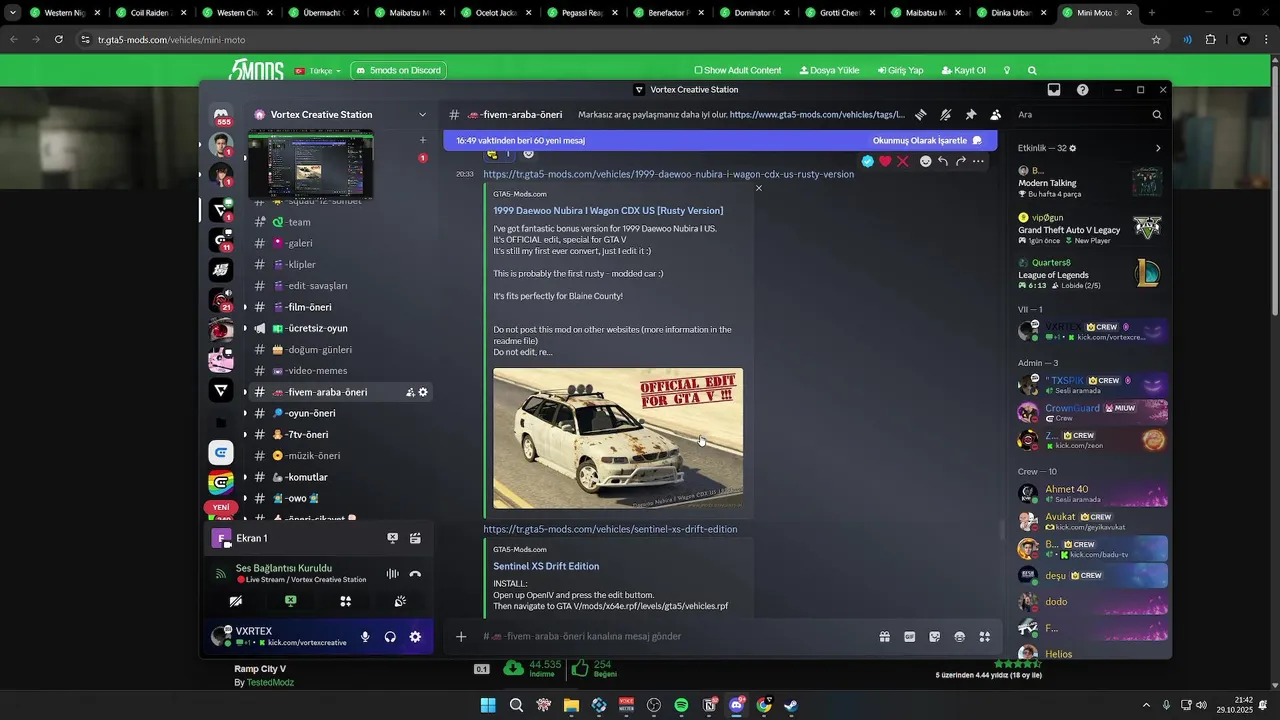Screen dimensions: 1280x720
Task: Open Discord help icon
Action: pos(1083,90)
